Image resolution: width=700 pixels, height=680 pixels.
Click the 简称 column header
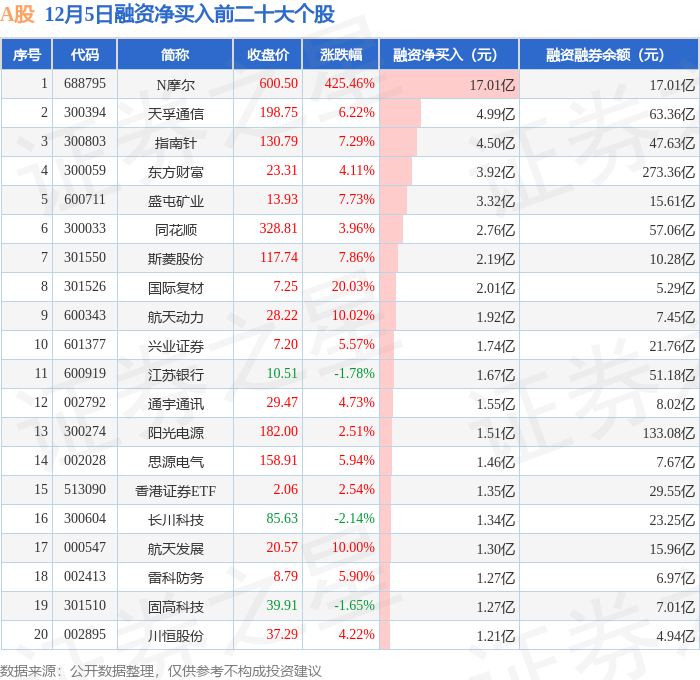175,54
